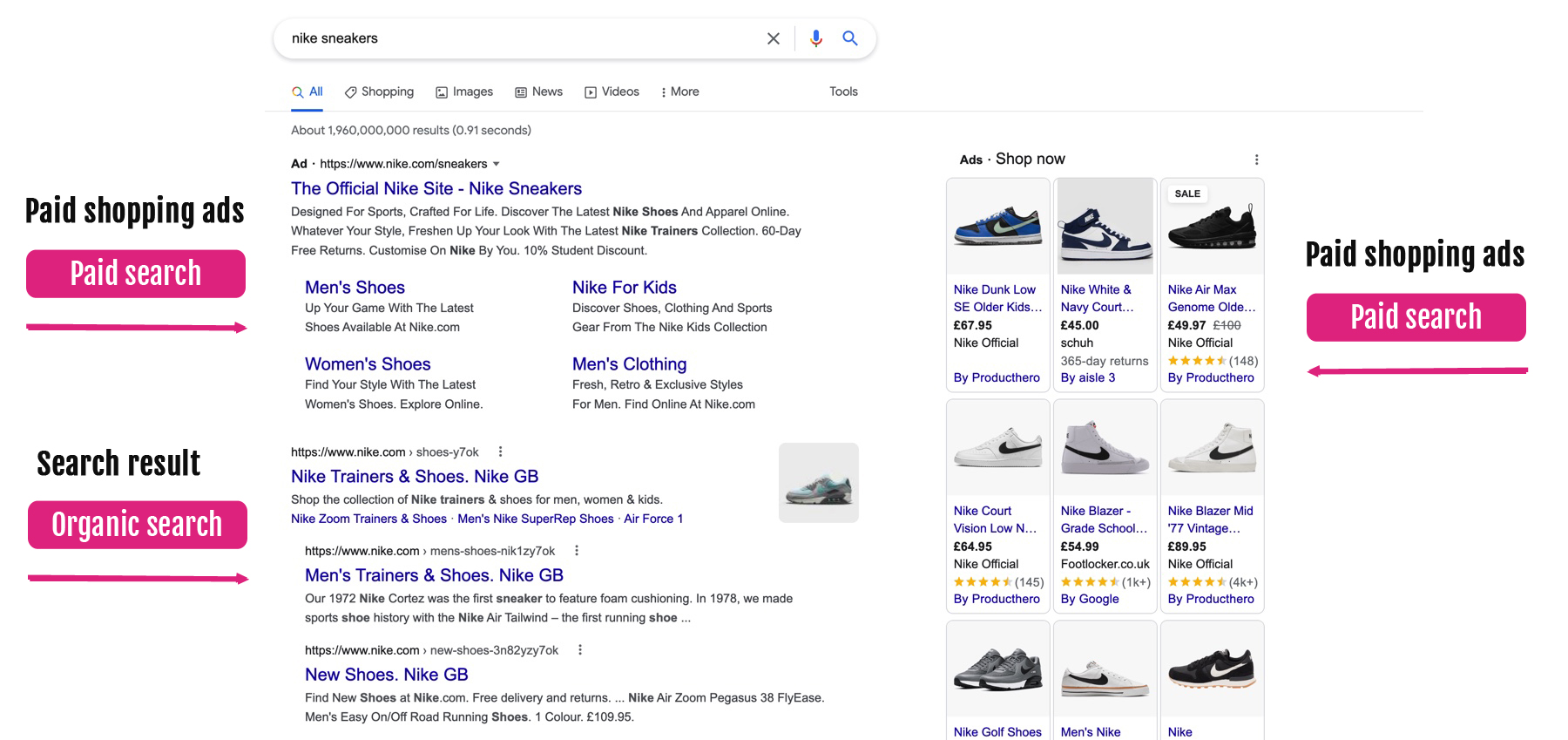Open the Men's Trainers & Shoes. Nike GB result
Screen dimensions: 1568x740
tap(434, 575)
